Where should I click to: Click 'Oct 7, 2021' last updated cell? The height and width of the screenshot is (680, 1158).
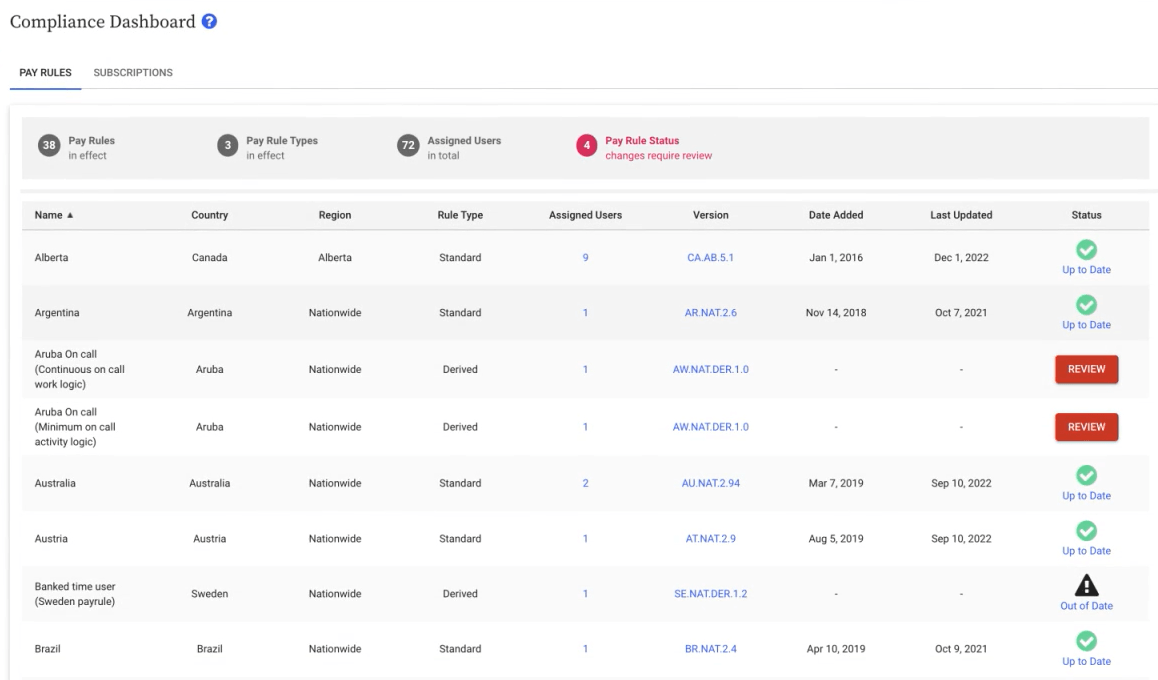tap(961, 313)
